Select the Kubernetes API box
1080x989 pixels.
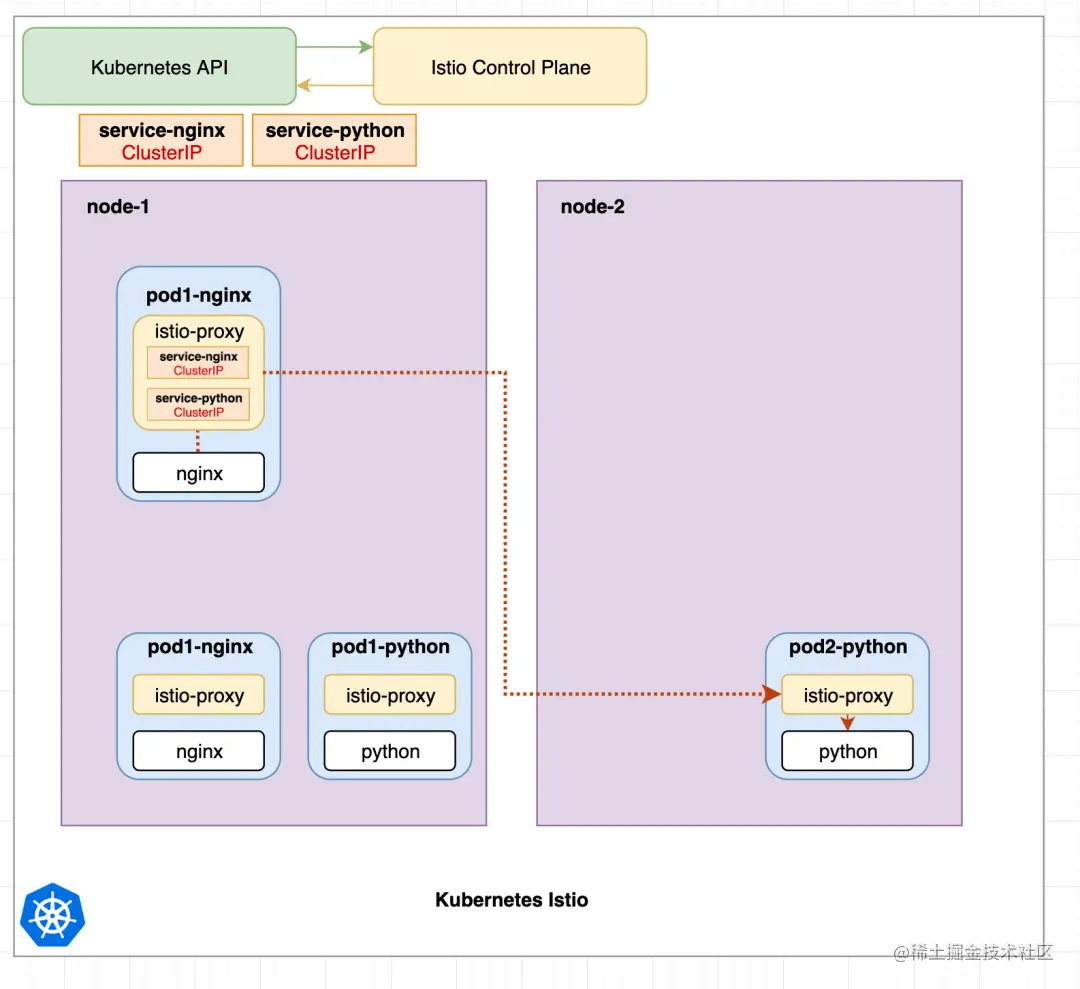[159, 66]
